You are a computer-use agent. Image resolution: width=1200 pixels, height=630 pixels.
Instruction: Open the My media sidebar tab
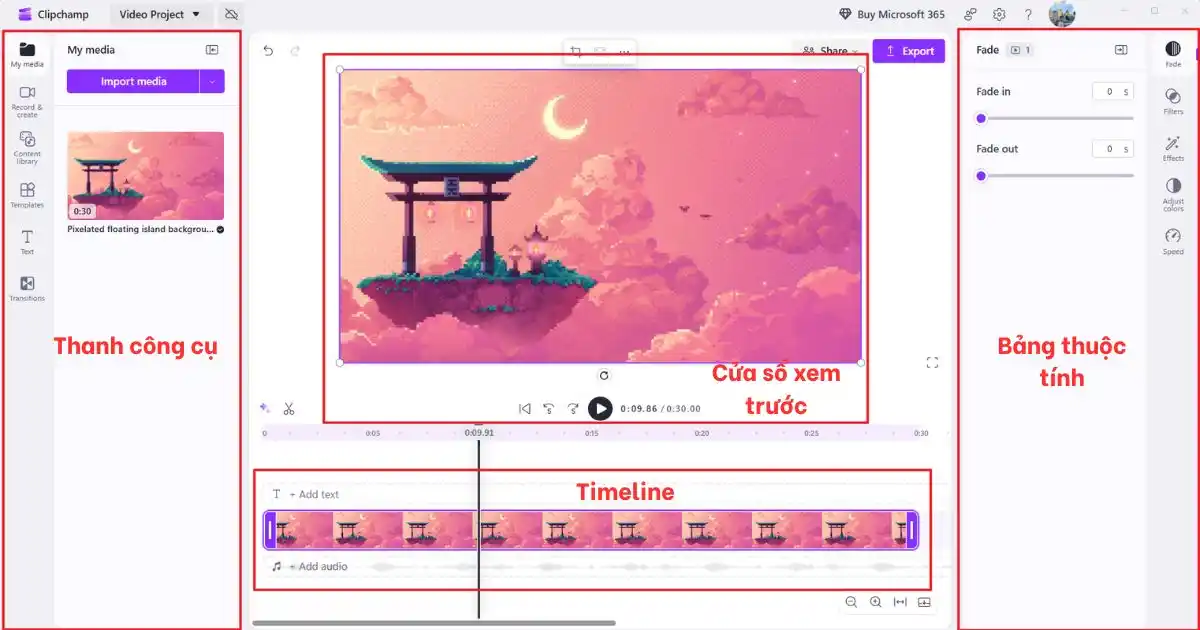point(27,54)
